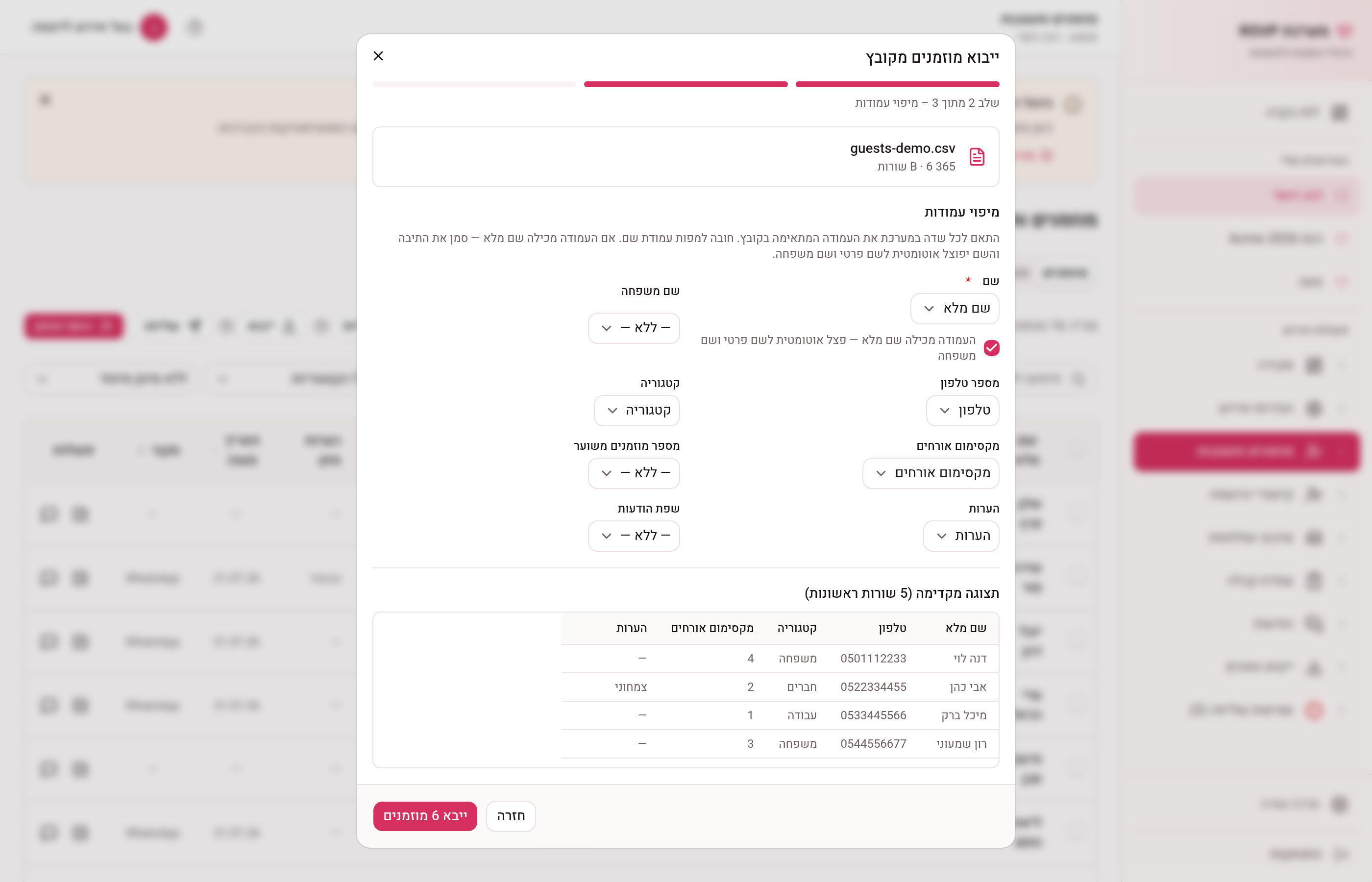Click the מקסימום אורחים preview column header
The width and height of the screenshot is (1372, 882).
[712, 628]
